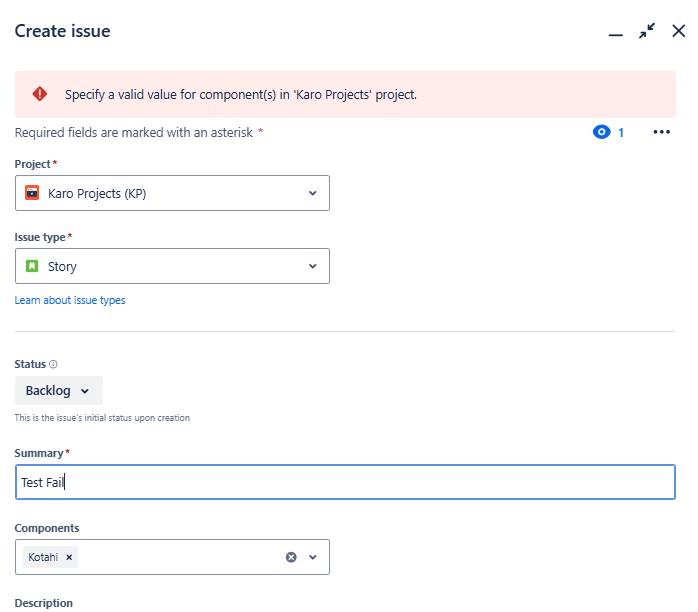Image resolution: width=698 pixels, height=612 pixels.
Task: Click the watcher count number 1
Action: click(x=620, y=132)
